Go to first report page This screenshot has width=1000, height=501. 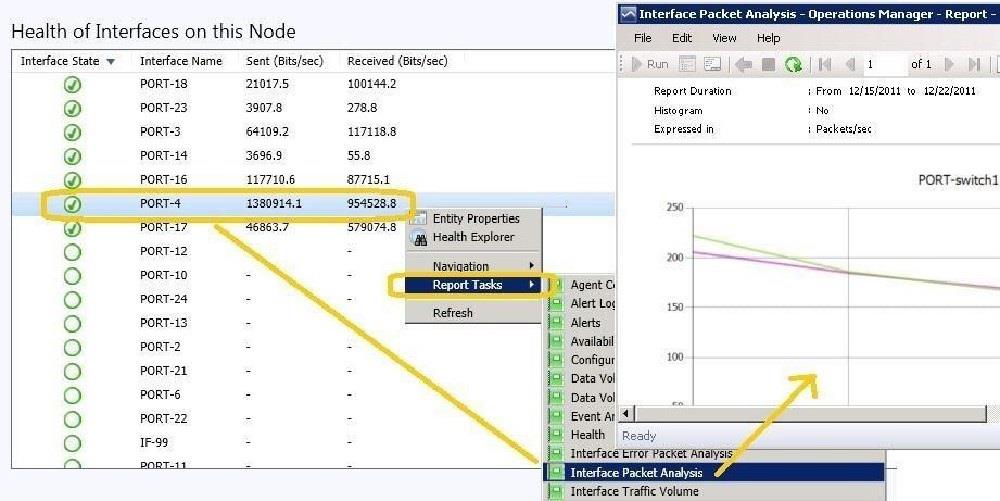coord(825,64)
